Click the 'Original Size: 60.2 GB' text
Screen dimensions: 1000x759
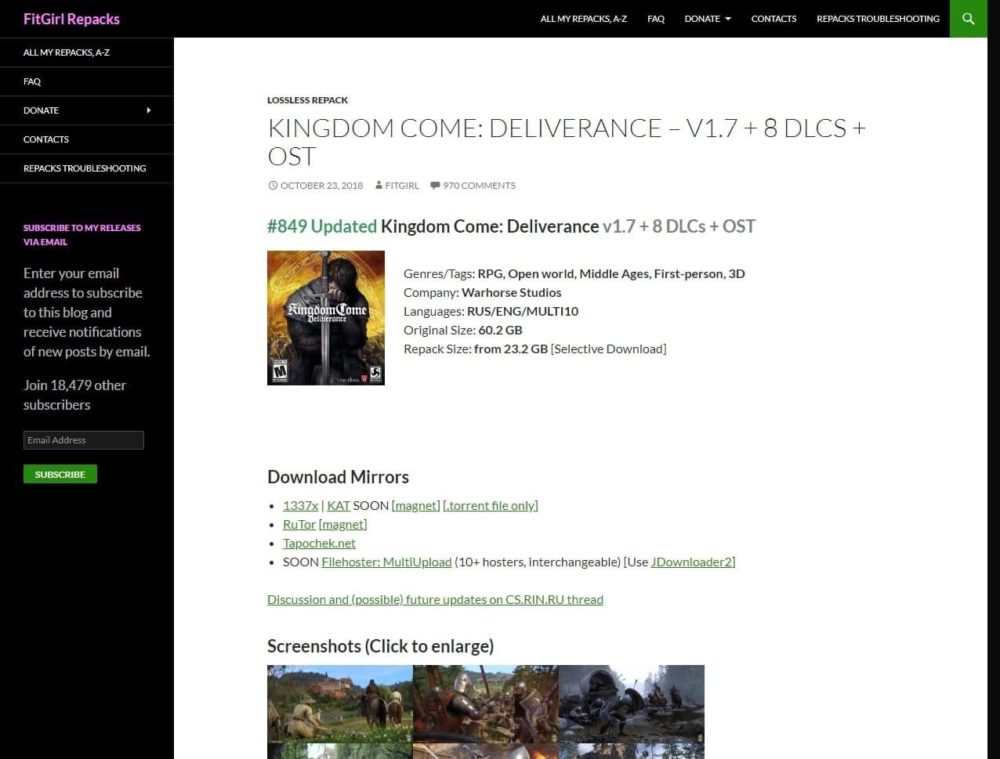pyautogui.click(x=463, y=330)
